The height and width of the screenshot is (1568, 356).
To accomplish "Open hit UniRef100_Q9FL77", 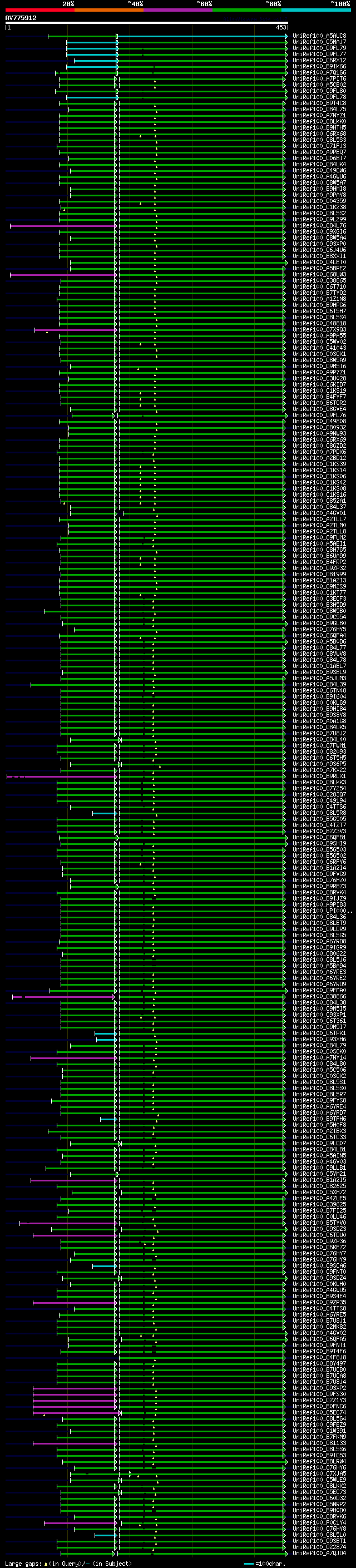I will click(x=319, y=54).
